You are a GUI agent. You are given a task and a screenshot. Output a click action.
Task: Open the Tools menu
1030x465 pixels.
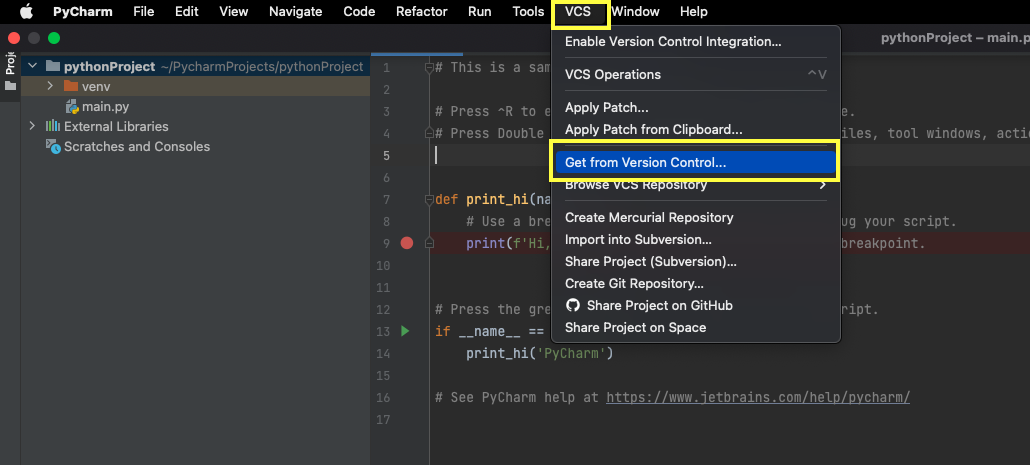click(x=528, y=11)
